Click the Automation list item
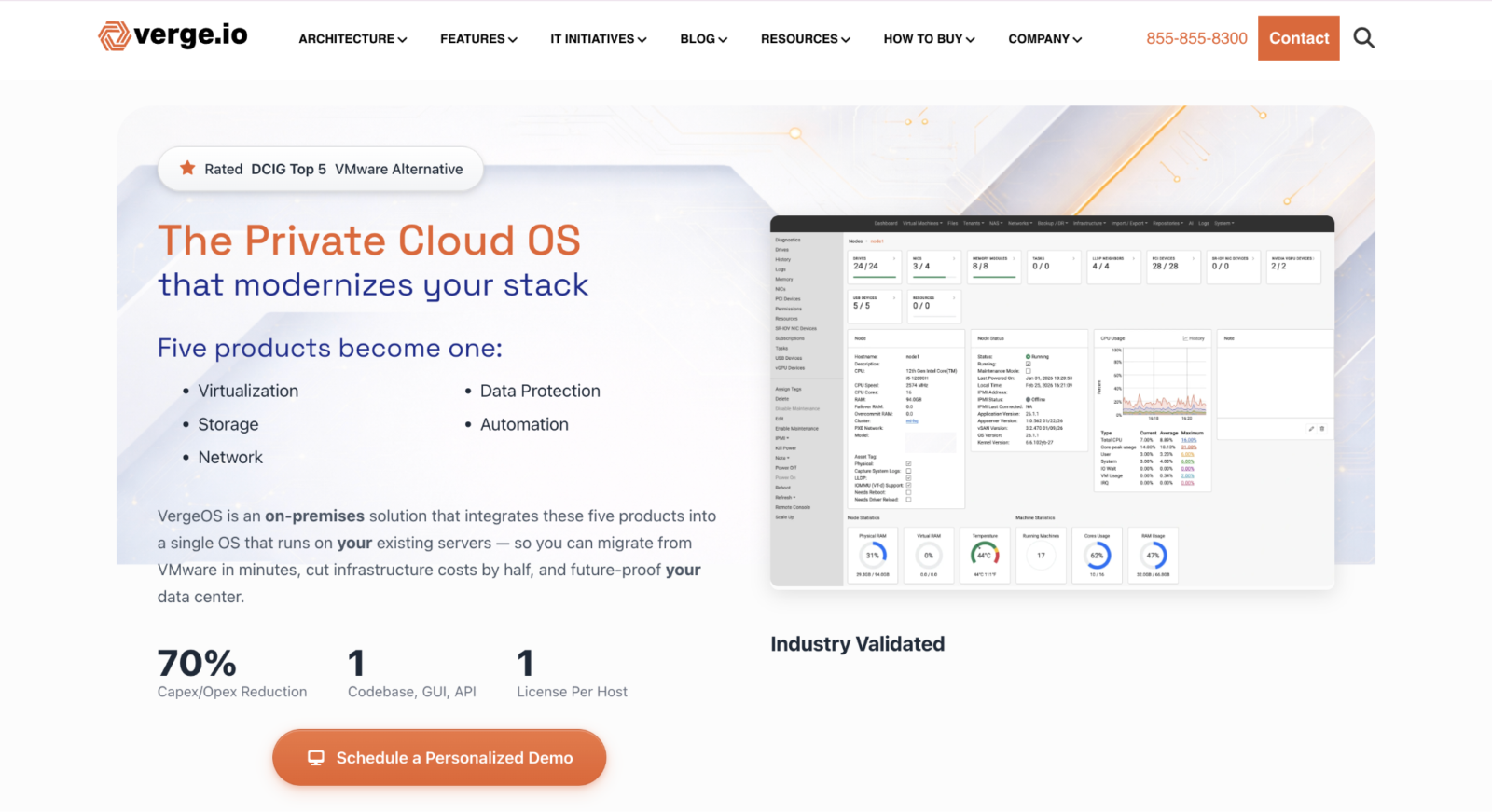1492x812 pixels. (x=524, y=424)
